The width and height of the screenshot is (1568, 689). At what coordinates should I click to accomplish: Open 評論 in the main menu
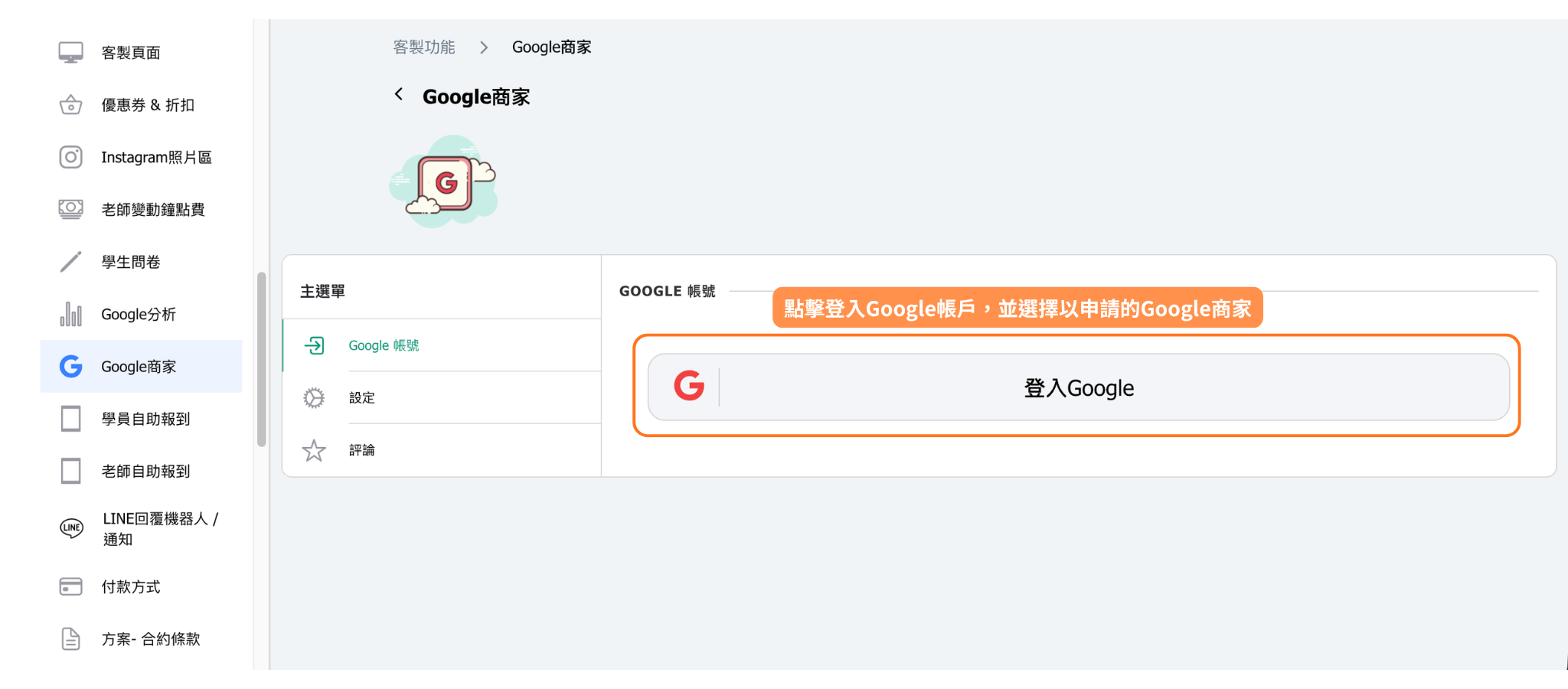(x=362, y=450)
